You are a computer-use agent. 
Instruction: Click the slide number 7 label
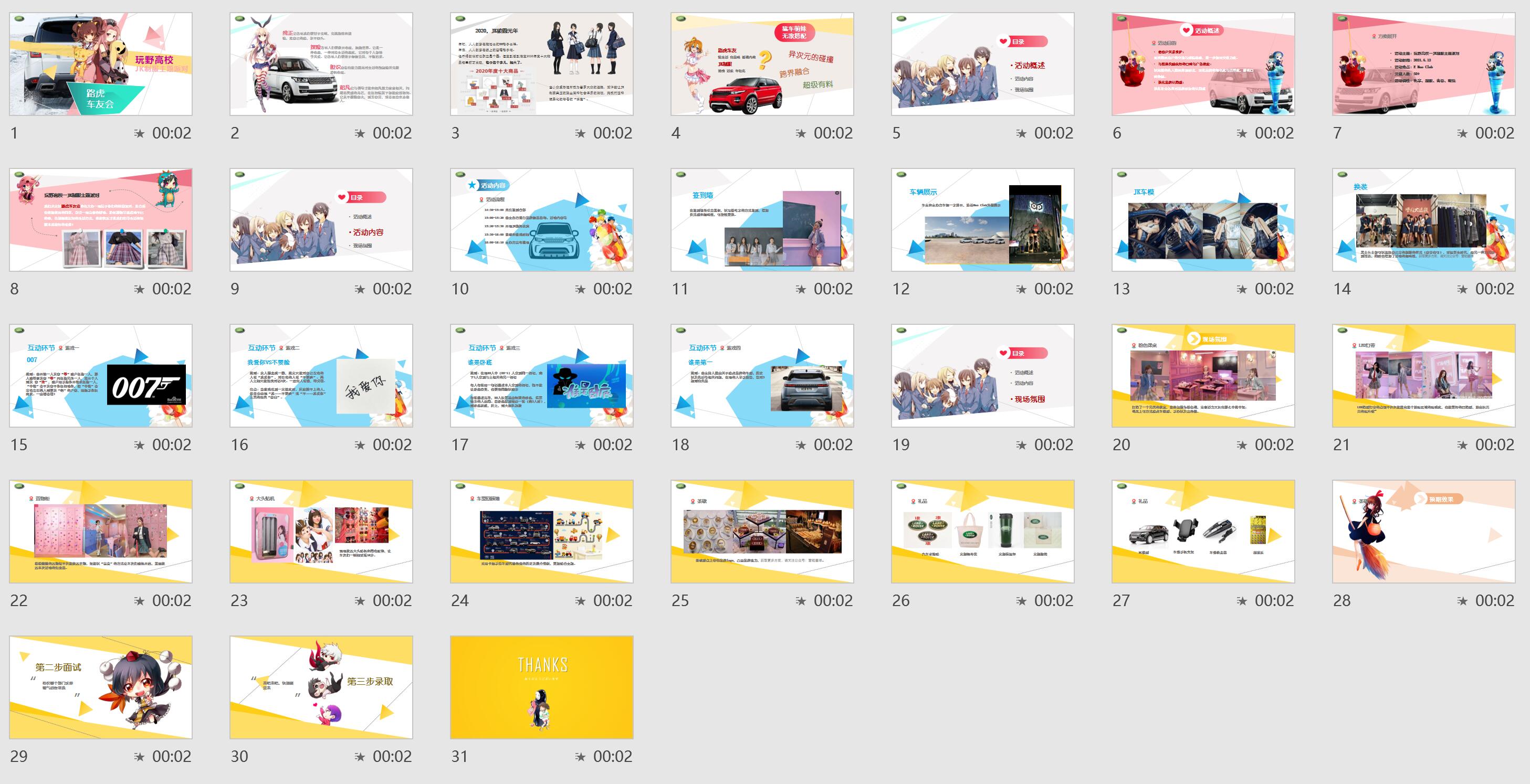(x=1337, y=133)
